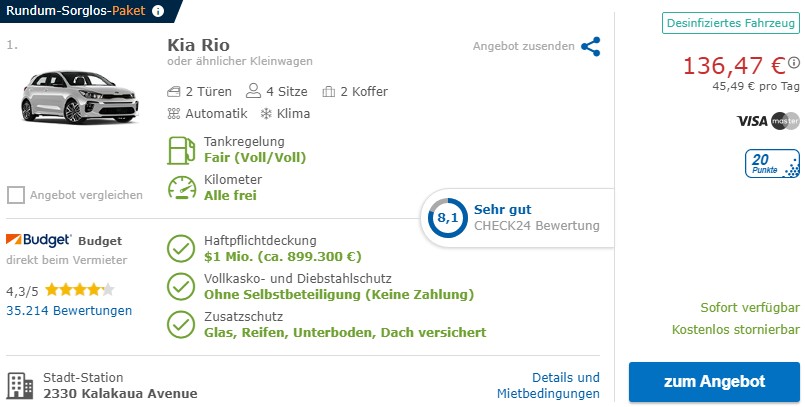The width and height of the screenshot is (805, 407).
Task: Tick the Angebot vergleichen checkbox
Action: tap(16, 195)
